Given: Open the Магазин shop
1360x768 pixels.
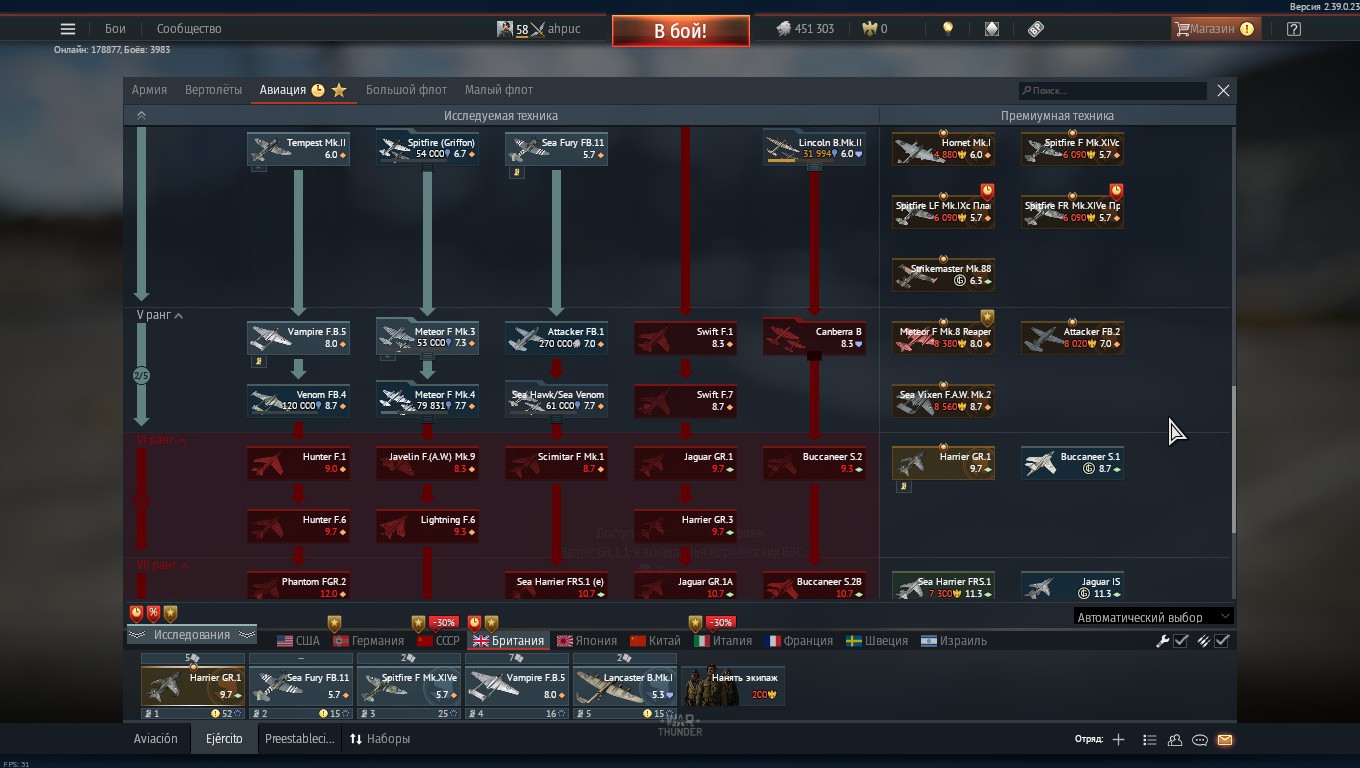Looking at the screenshot, I should 1214,29.
